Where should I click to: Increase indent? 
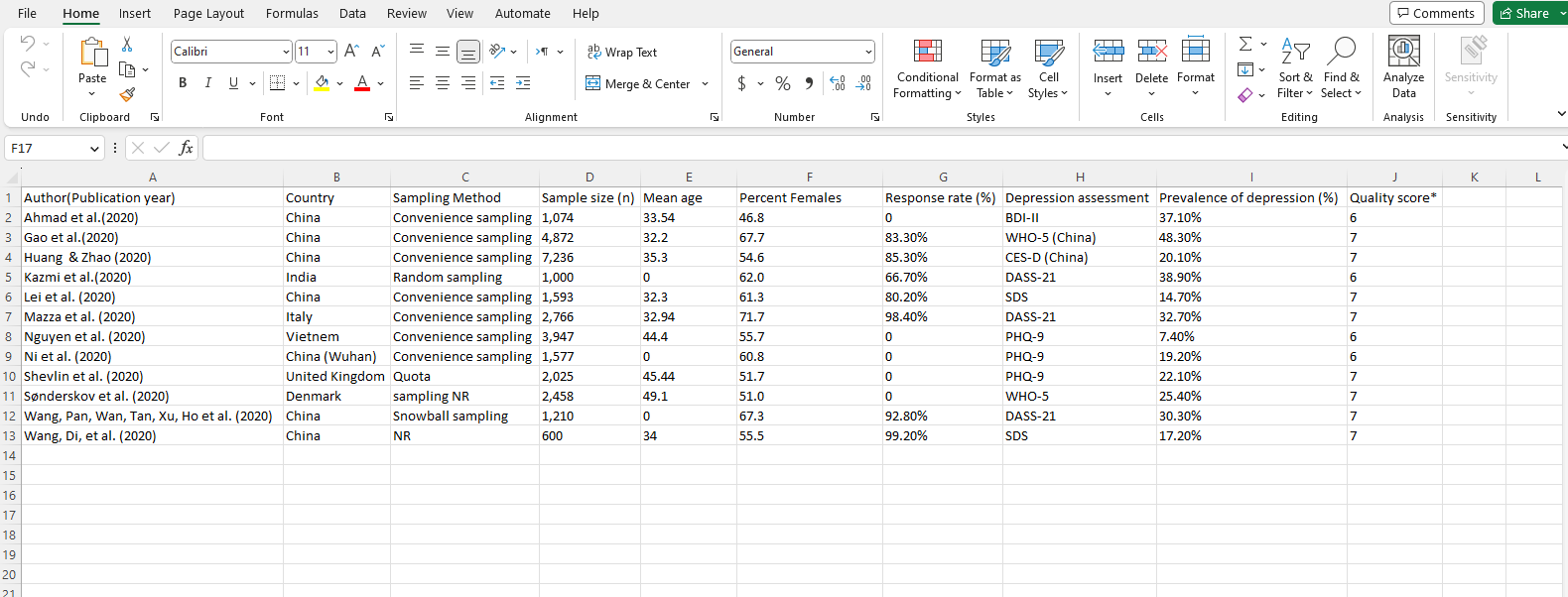pos(523,83)
